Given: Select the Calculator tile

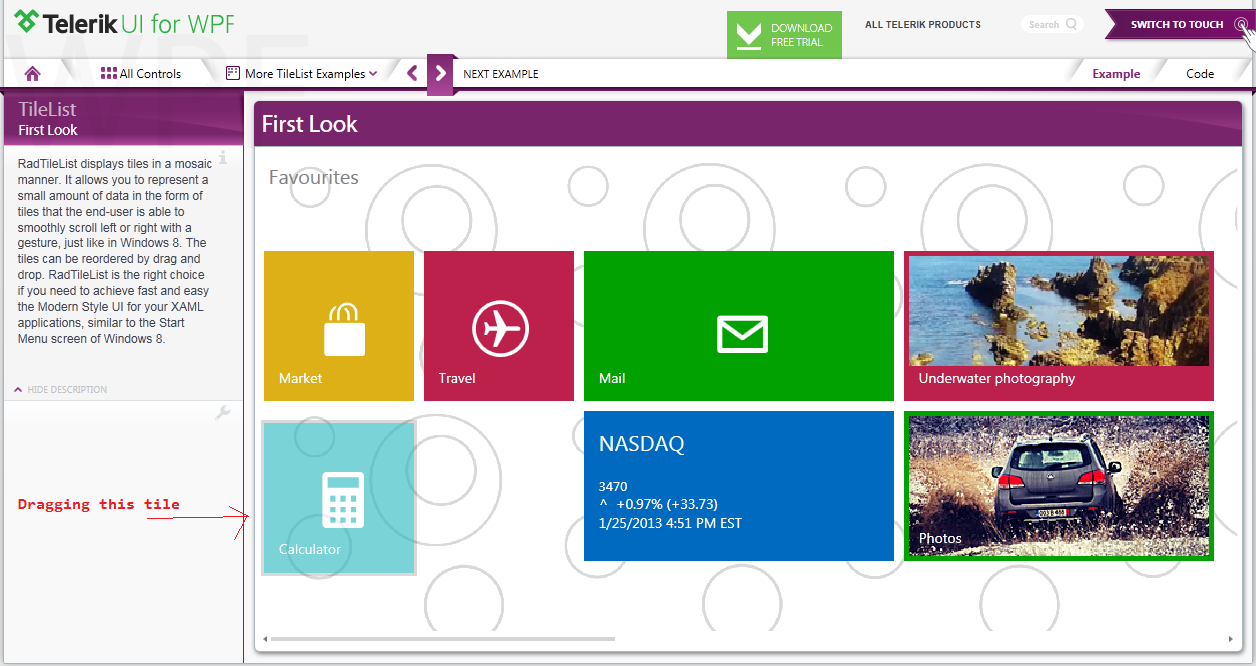Looking at the screenshot, I should pos(339,498).
